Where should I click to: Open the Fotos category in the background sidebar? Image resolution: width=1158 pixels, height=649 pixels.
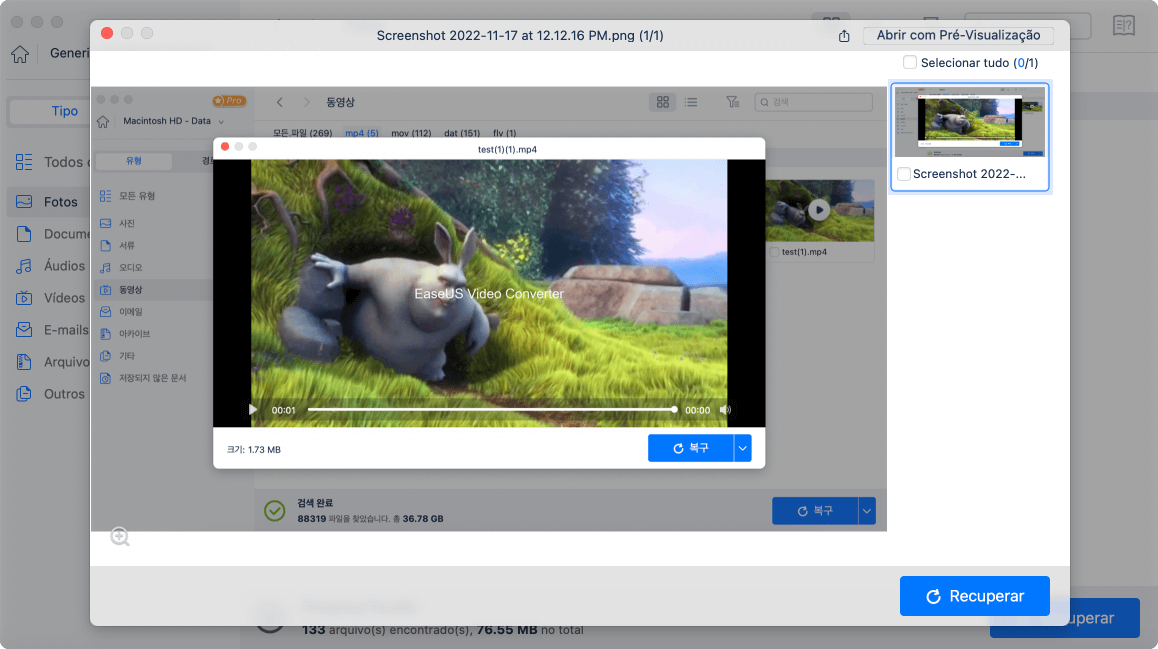point(48,202)
